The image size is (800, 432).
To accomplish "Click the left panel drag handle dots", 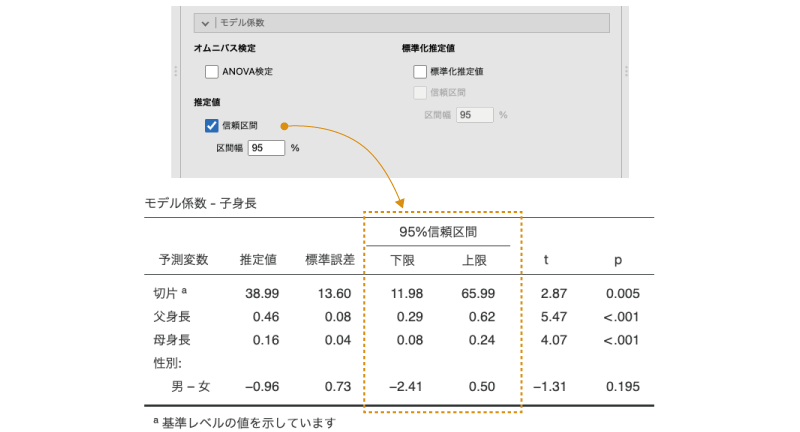I will [x=176, y=71].
